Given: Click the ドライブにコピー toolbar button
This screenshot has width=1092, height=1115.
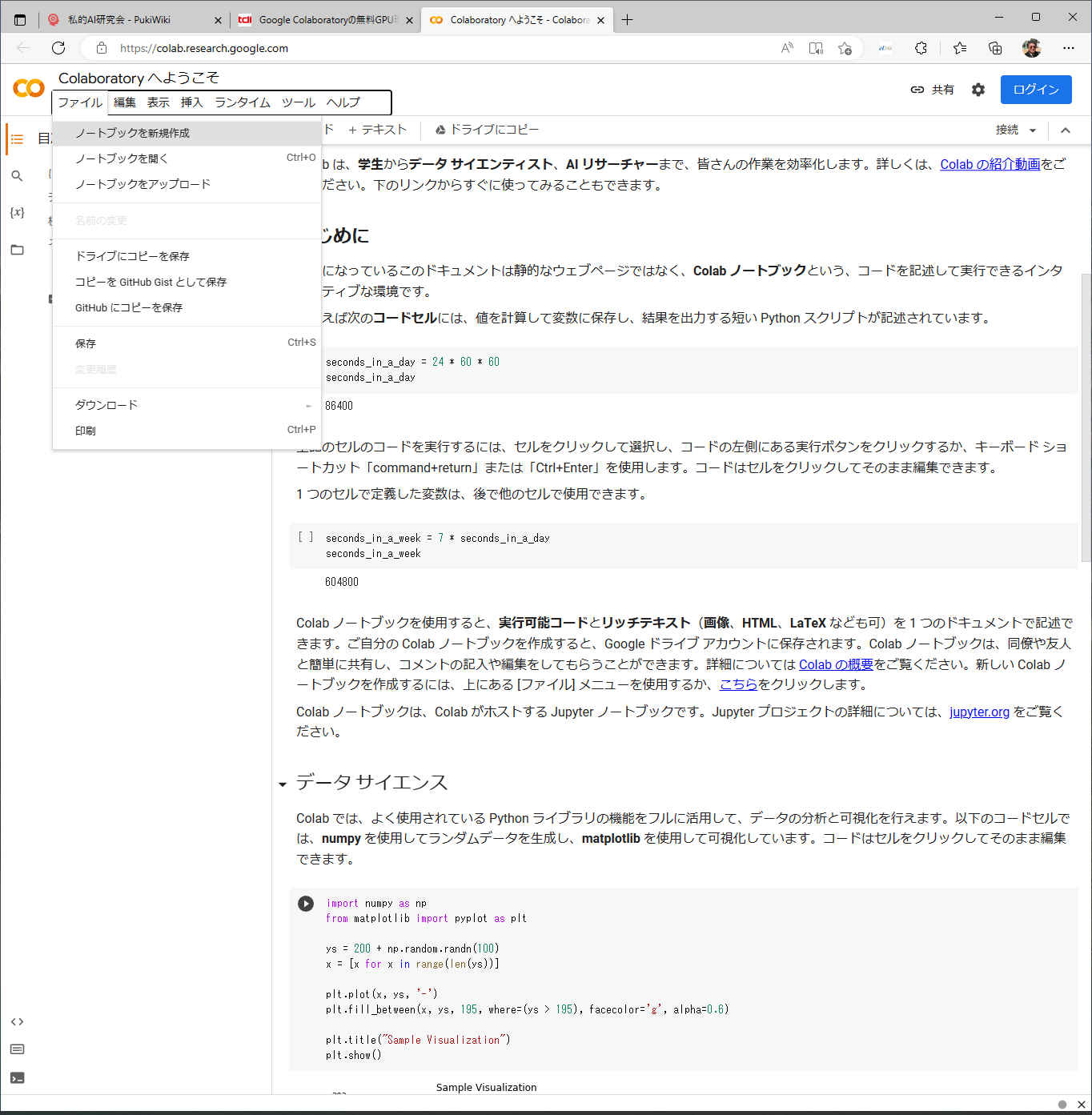Looking at the screenshot, I should click(487, 130).
